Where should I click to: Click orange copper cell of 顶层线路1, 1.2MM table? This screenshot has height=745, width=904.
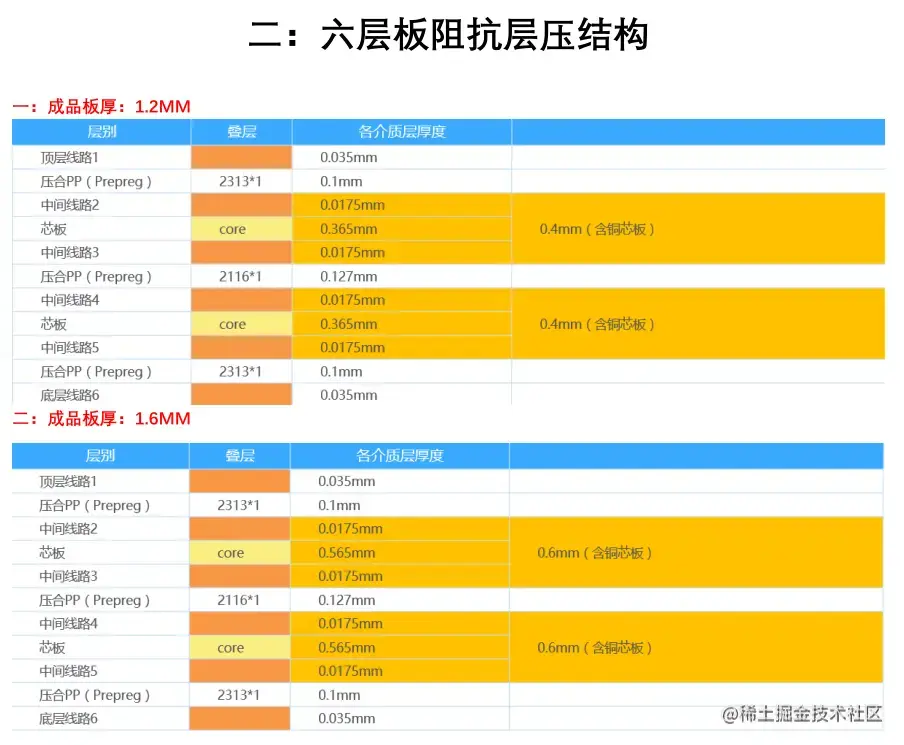(242, 157)
